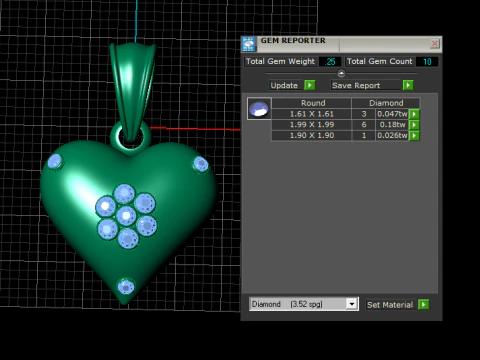
Task: Click the Save Report button
Action: [366, 85]
